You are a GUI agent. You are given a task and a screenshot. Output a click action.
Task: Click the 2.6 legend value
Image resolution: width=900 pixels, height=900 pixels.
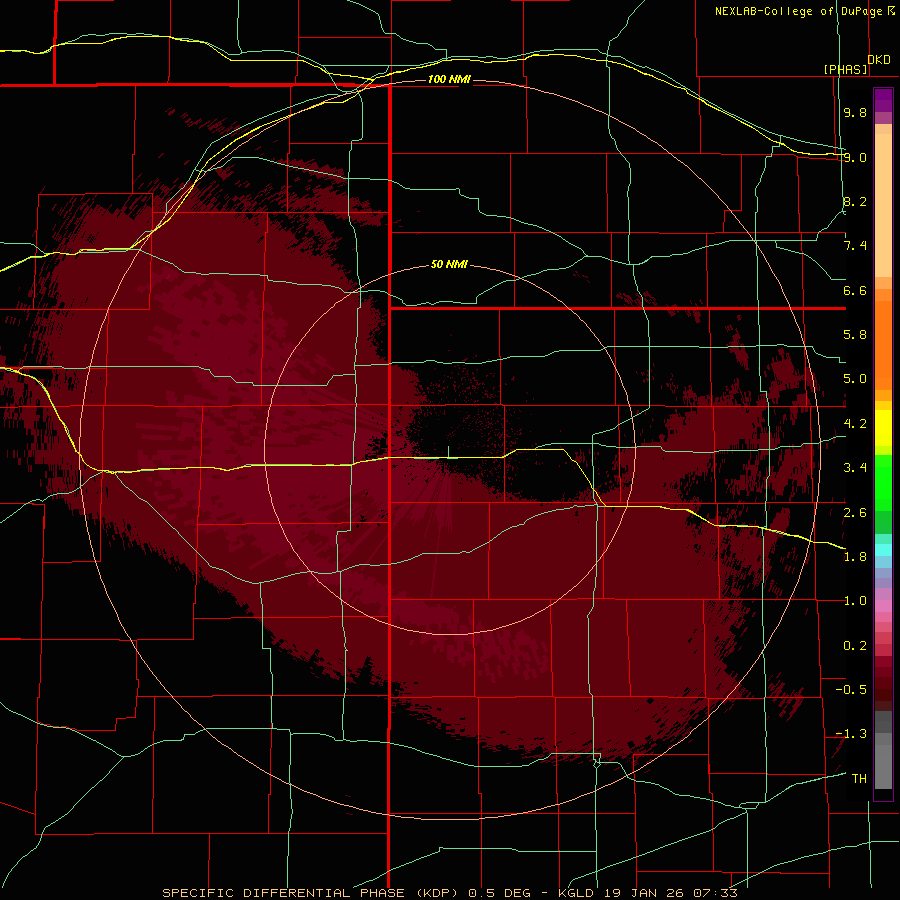click(x=855, y=513)
